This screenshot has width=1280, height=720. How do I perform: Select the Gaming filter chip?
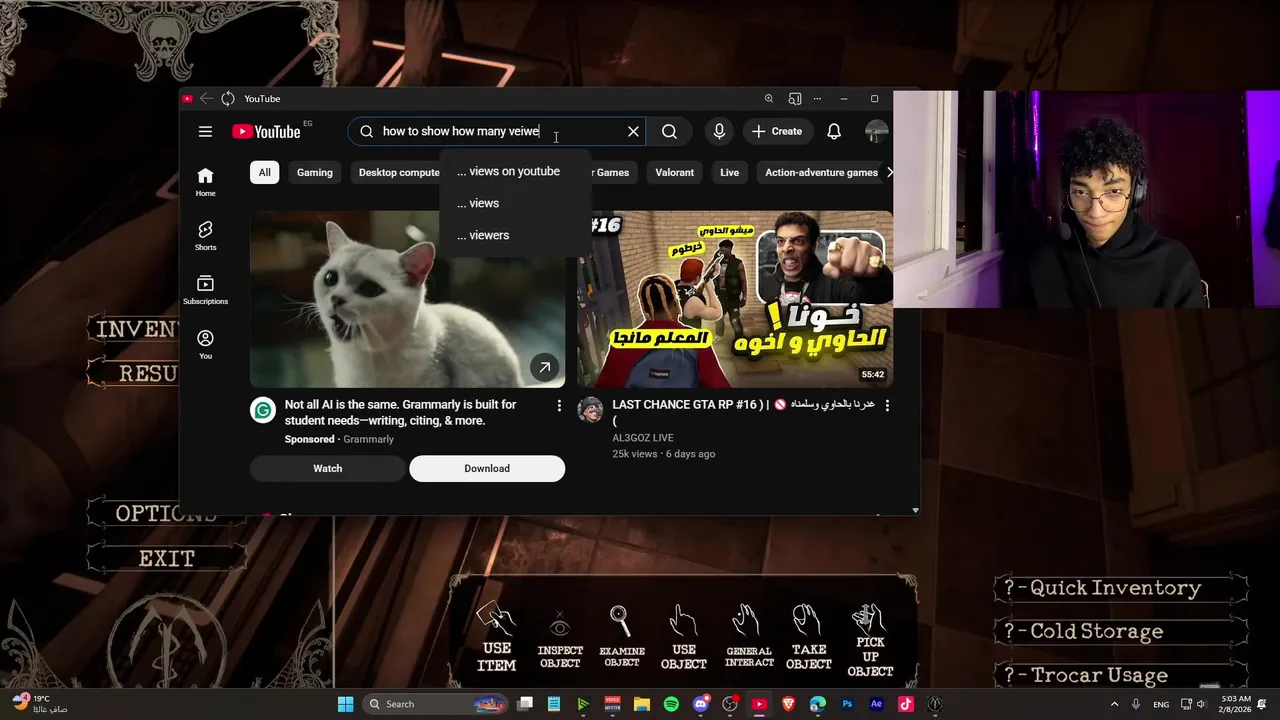tap(314, 172)
